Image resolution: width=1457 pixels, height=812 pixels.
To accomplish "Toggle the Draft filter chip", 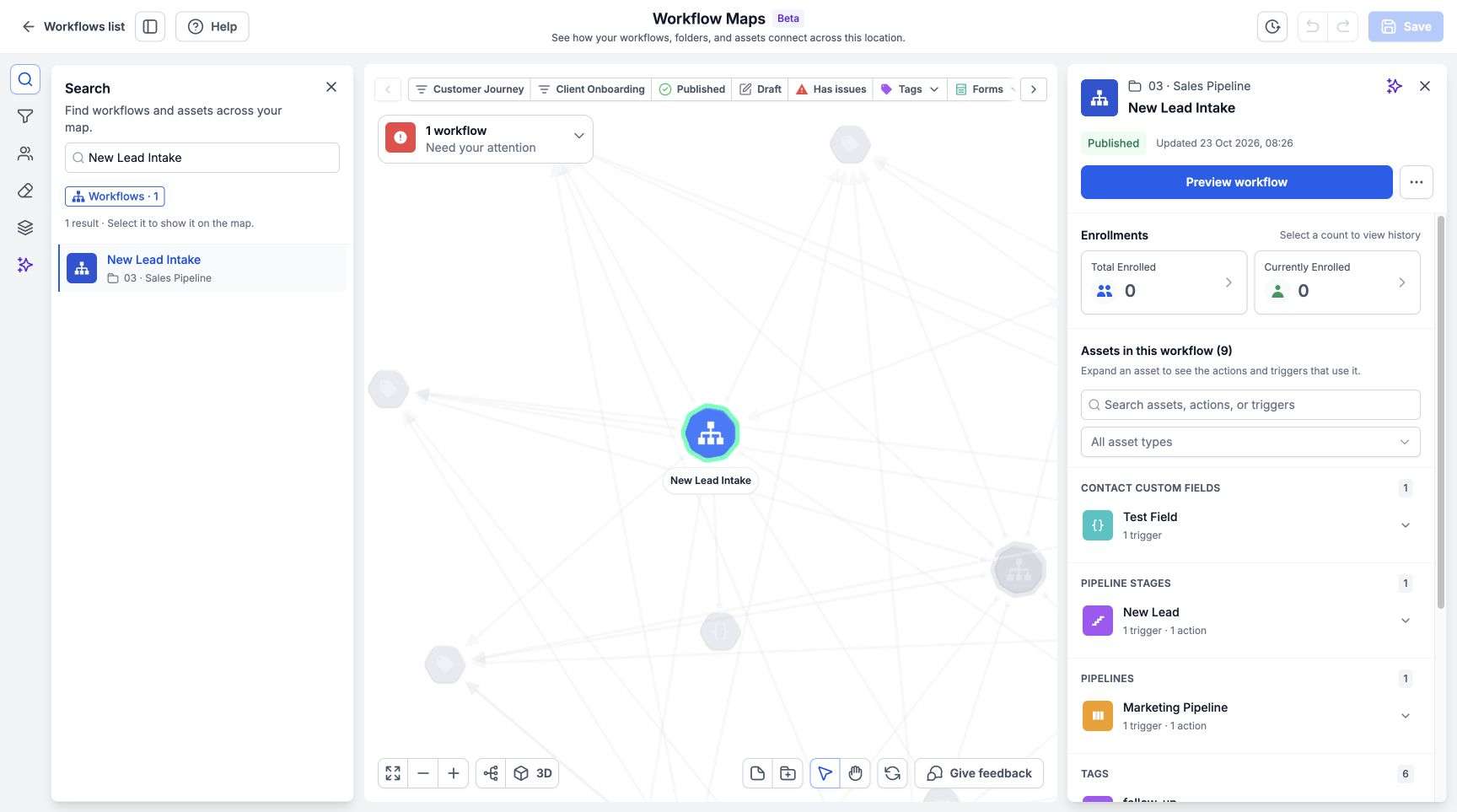I will [x=761, y=89].
